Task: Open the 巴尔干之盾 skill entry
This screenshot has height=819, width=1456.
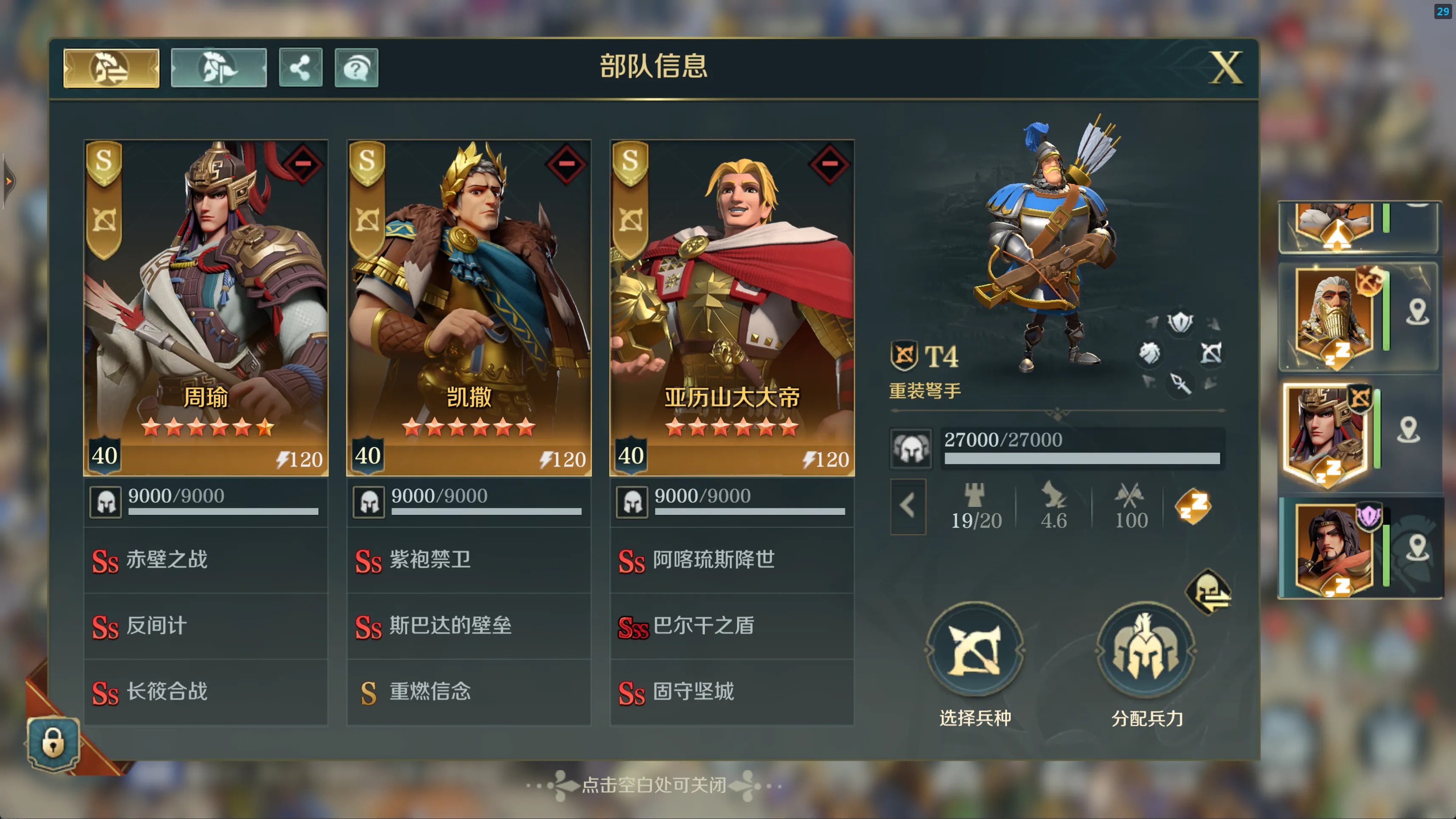Action: pos(732,626)
